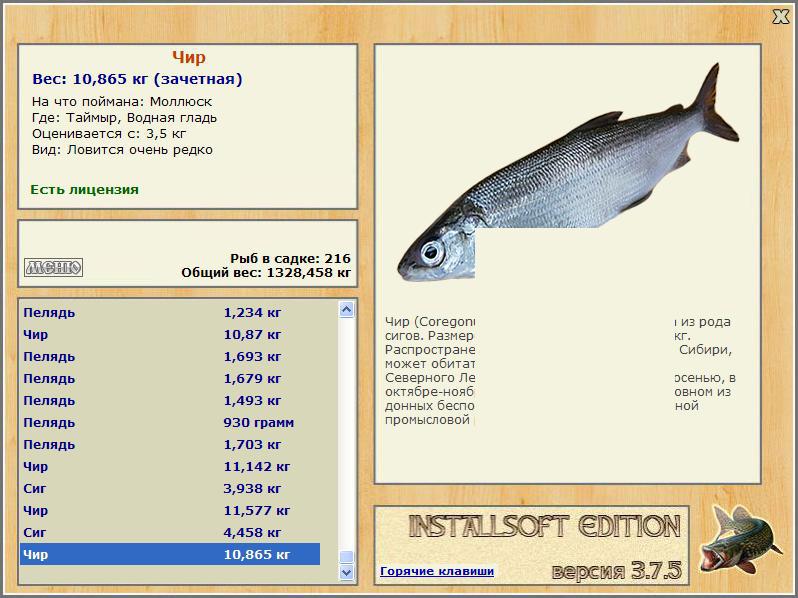Screen dimensions: 798x598
Task: Select Чир 10,87 кг row
Action: point(170,334)
